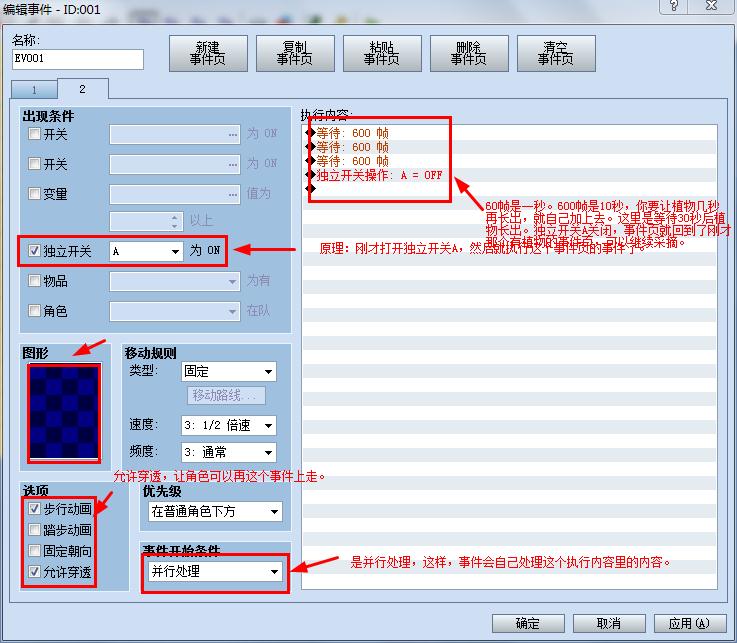Image resolution: width=737 pixels, height=643 pixels.
Task: Open the 频度 3: 通常 dropdown
Action: pyautogui.click(x=229, y=453)
